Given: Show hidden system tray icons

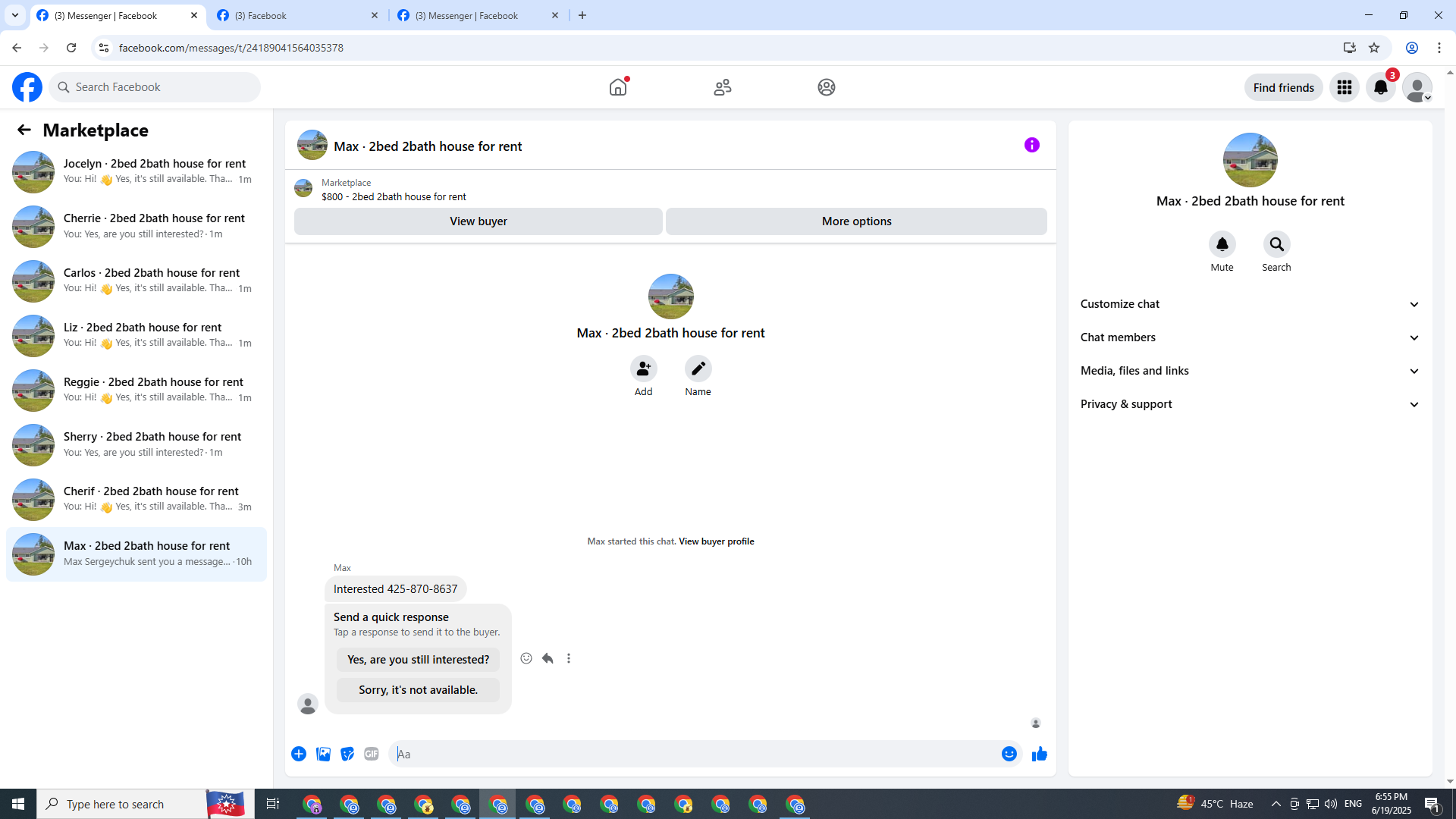Looking at the screenshot, I should click(1276, 804).
